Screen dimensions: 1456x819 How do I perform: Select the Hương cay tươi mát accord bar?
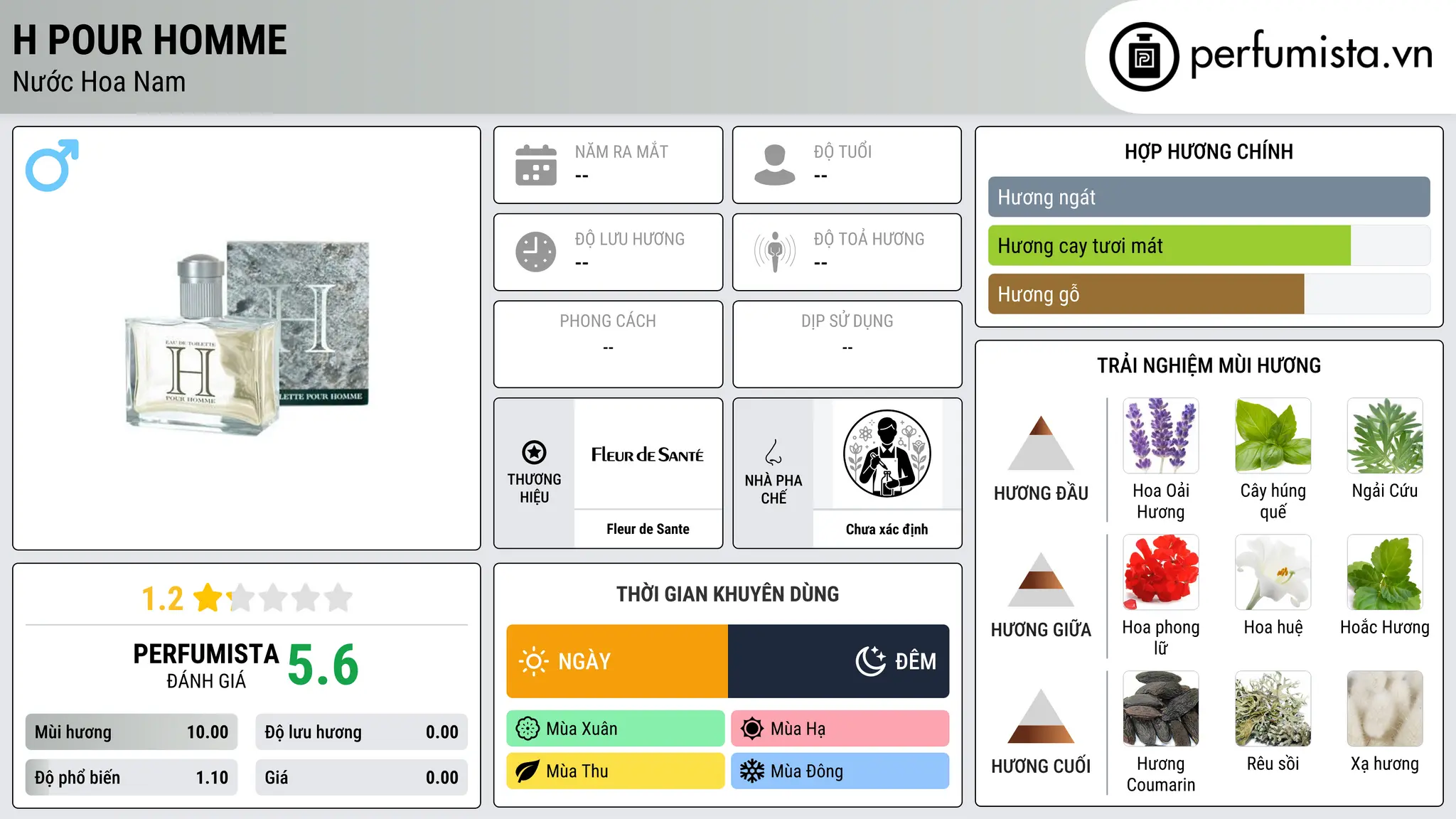[x=1209, y=245]
